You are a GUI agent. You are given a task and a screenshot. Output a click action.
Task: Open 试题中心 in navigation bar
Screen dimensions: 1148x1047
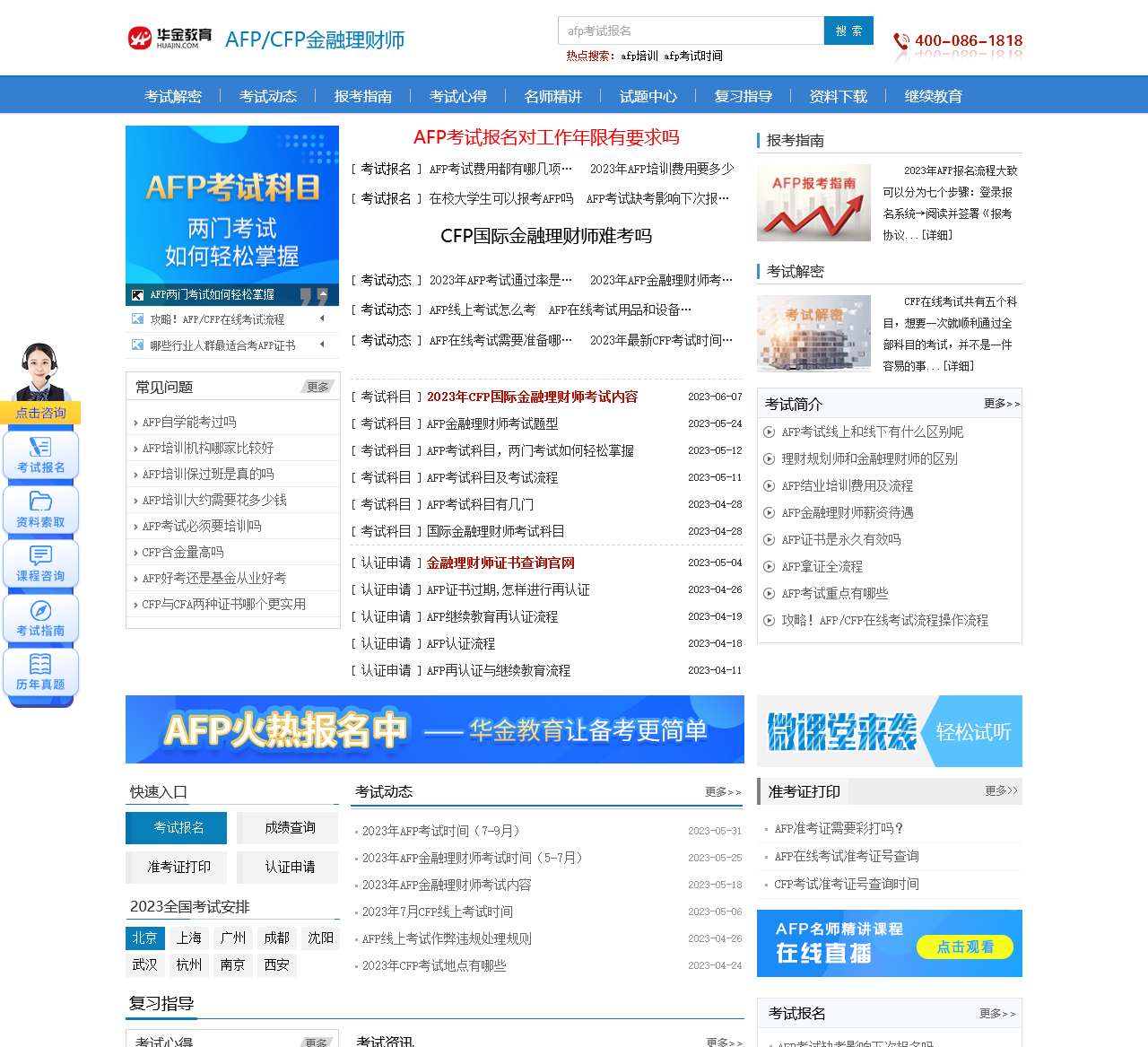[x=648, y=96]
